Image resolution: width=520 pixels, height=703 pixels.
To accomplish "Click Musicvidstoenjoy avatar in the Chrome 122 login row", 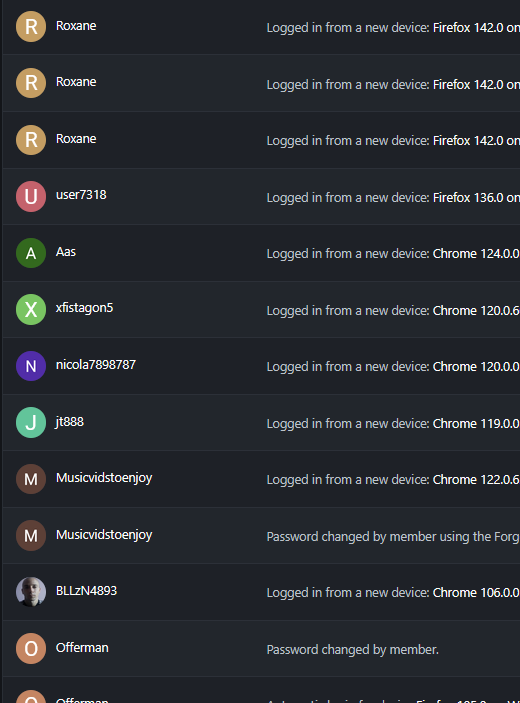I will coord(31,479).
